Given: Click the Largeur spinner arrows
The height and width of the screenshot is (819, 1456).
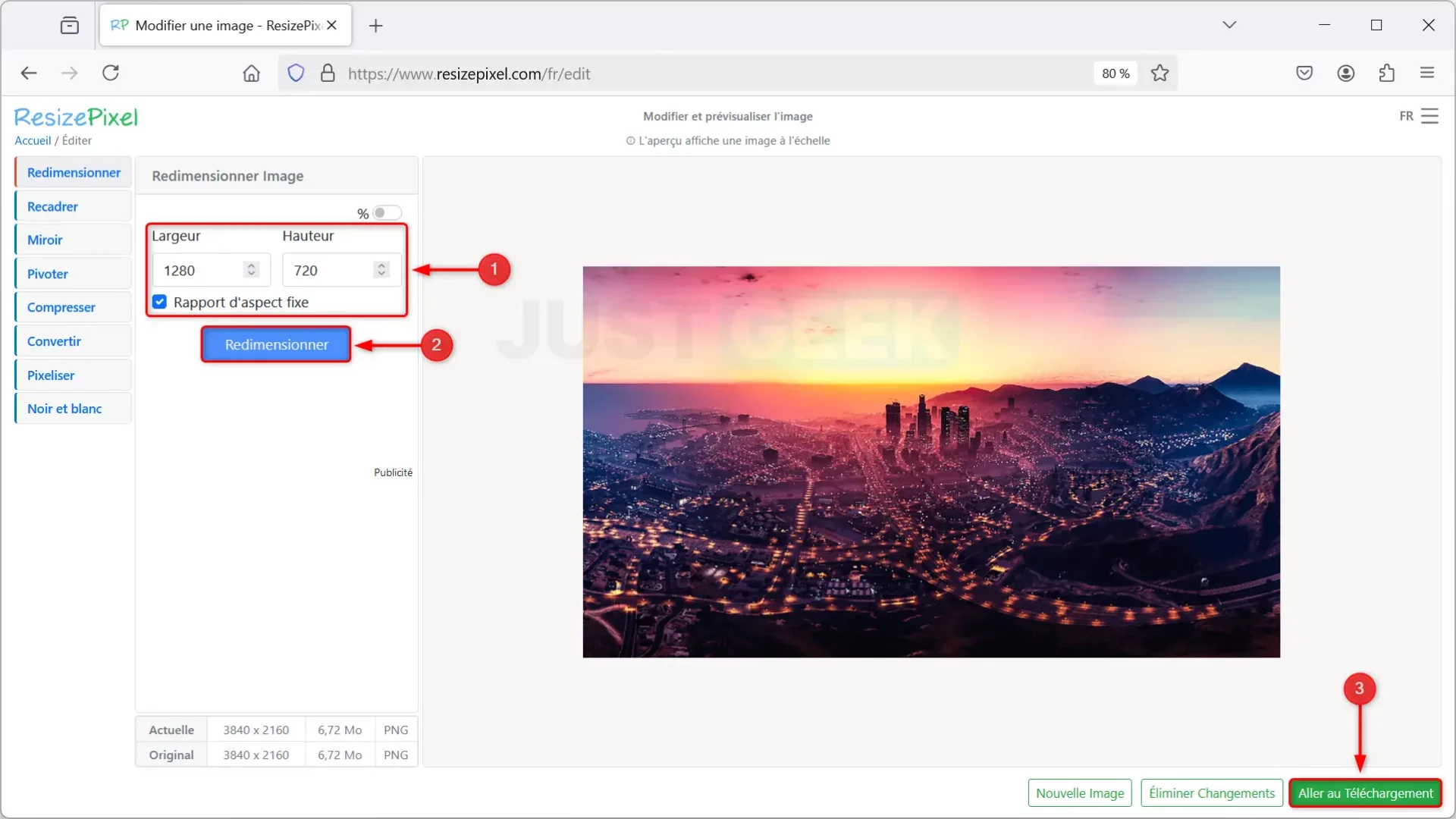Looking at the screenshot, I should (x=251, y=270).
